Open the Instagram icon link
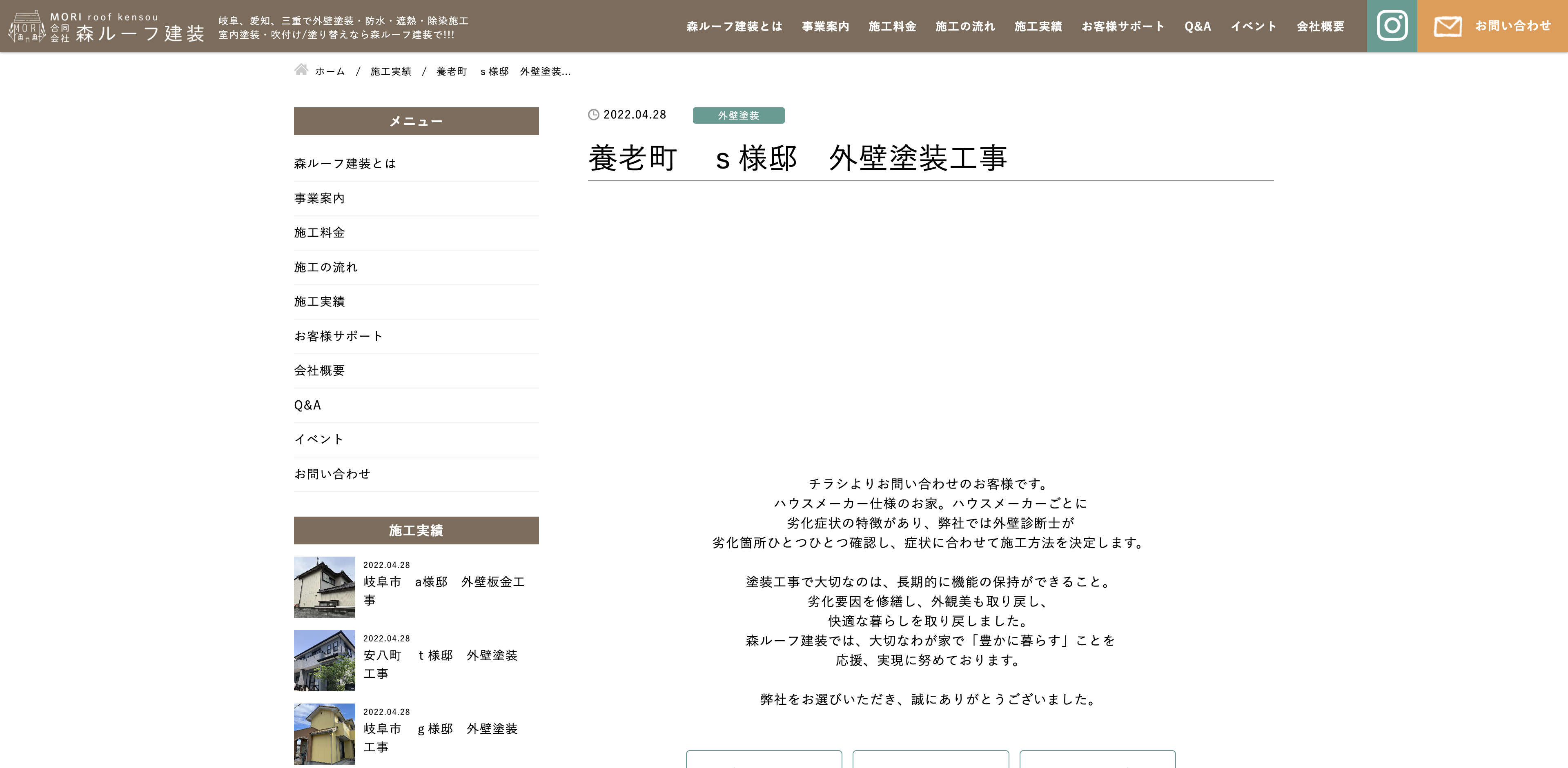This screenshot has height=768, width=1568. click(1392, 26)
